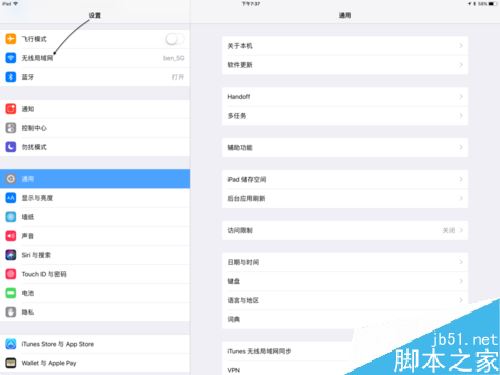This screenshot has height=375, width=500.
Task: Open the Handoff text label
Action: [x=239, y=97]
